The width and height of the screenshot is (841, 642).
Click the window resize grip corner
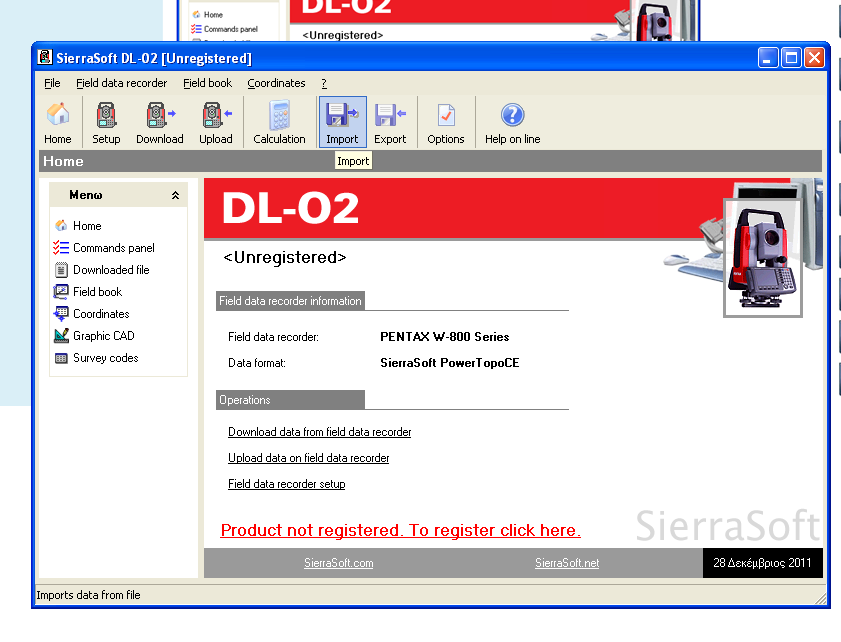point(821,599)
